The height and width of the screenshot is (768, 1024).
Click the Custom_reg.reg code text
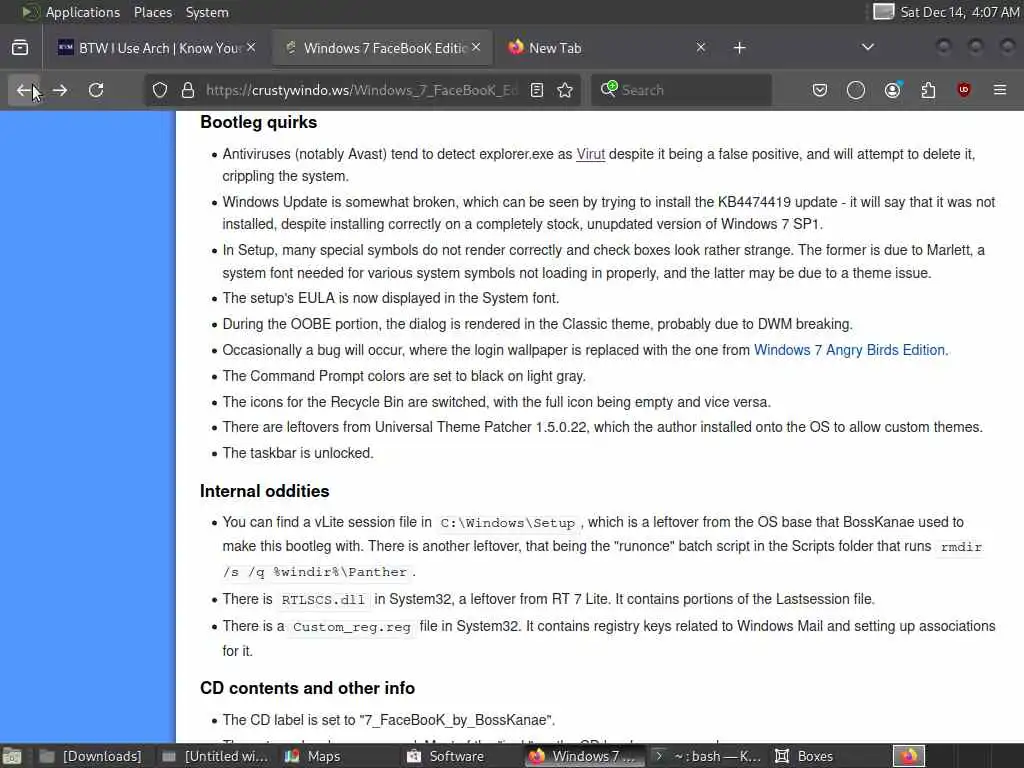[x=351, y=627]
